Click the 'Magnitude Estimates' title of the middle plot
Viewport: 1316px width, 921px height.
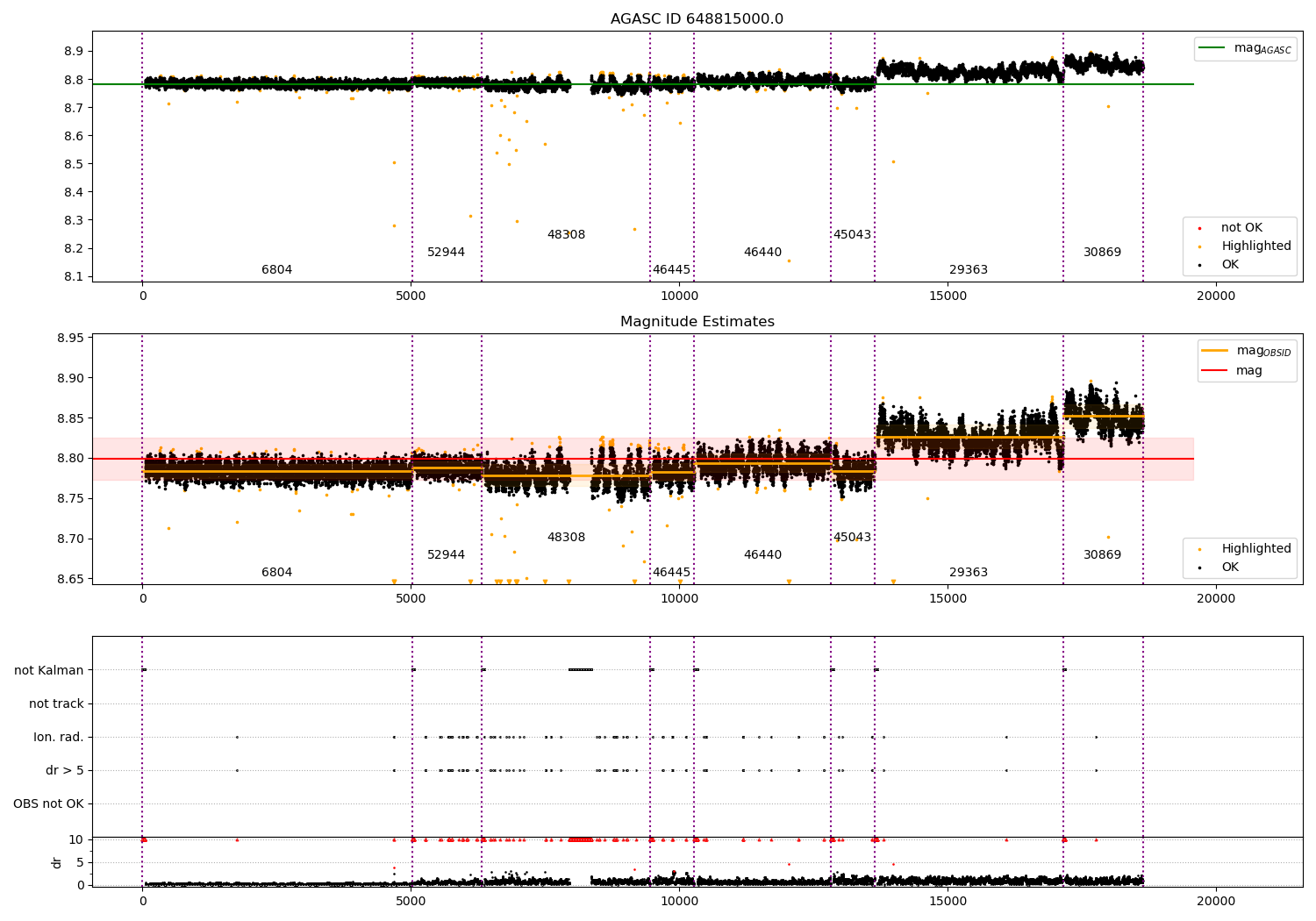coord(697,322)
